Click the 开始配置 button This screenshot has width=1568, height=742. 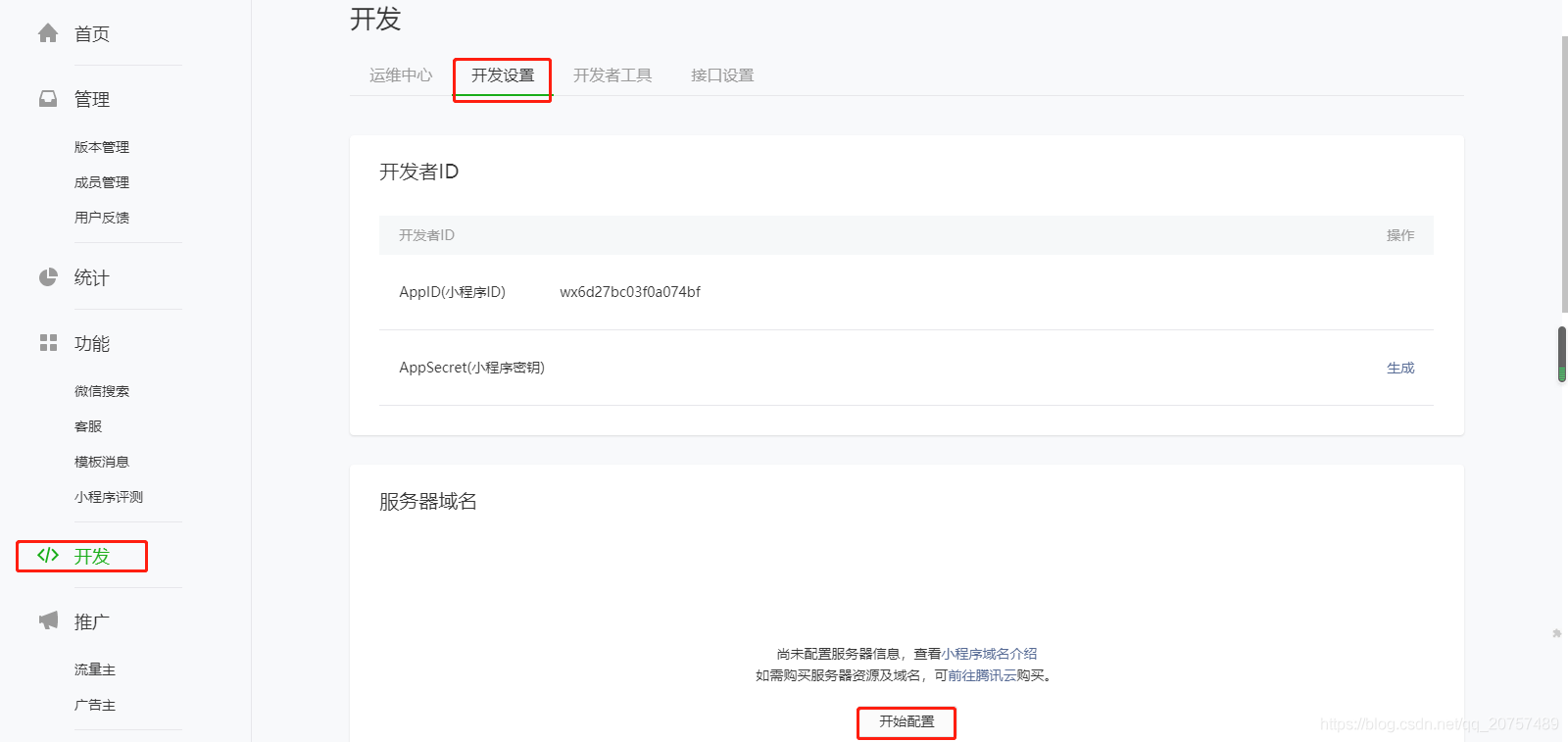[x=906, y=721]
